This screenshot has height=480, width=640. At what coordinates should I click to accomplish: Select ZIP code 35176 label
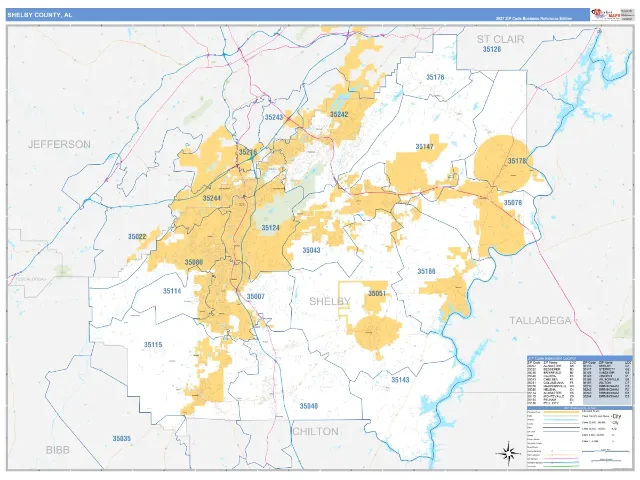[435, 77]
